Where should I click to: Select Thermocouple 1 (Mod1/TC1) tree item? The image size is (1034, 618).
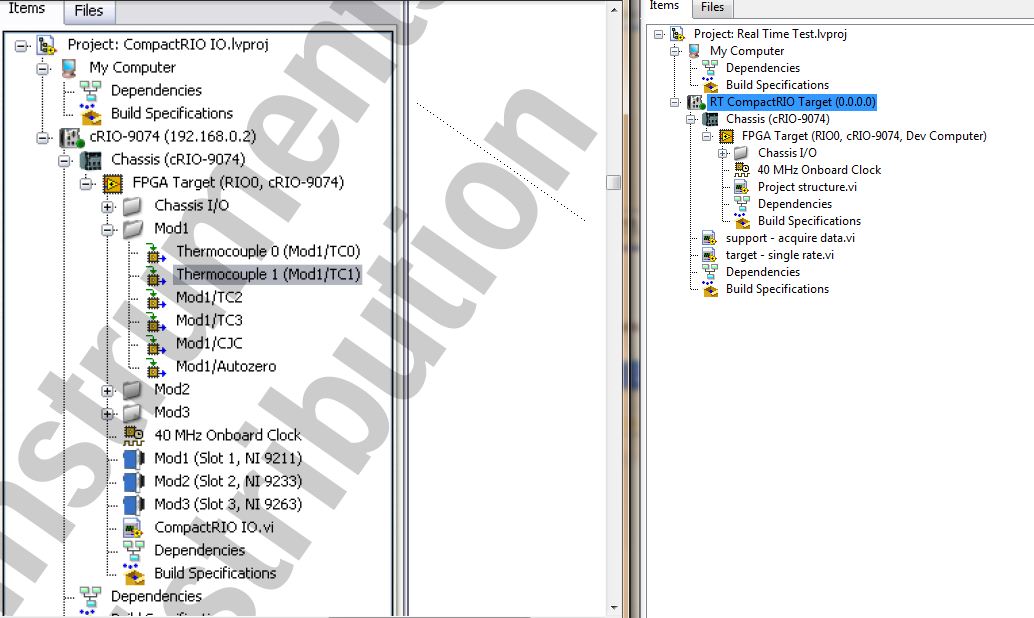pyautogui.click(x=268, y=274)
